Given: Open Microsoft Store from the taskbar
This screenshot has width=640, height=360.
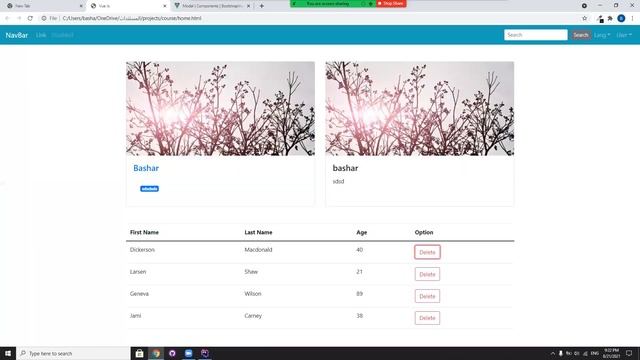Looking at the screenshot, I should pyautogui.click(x=139, y=353).
